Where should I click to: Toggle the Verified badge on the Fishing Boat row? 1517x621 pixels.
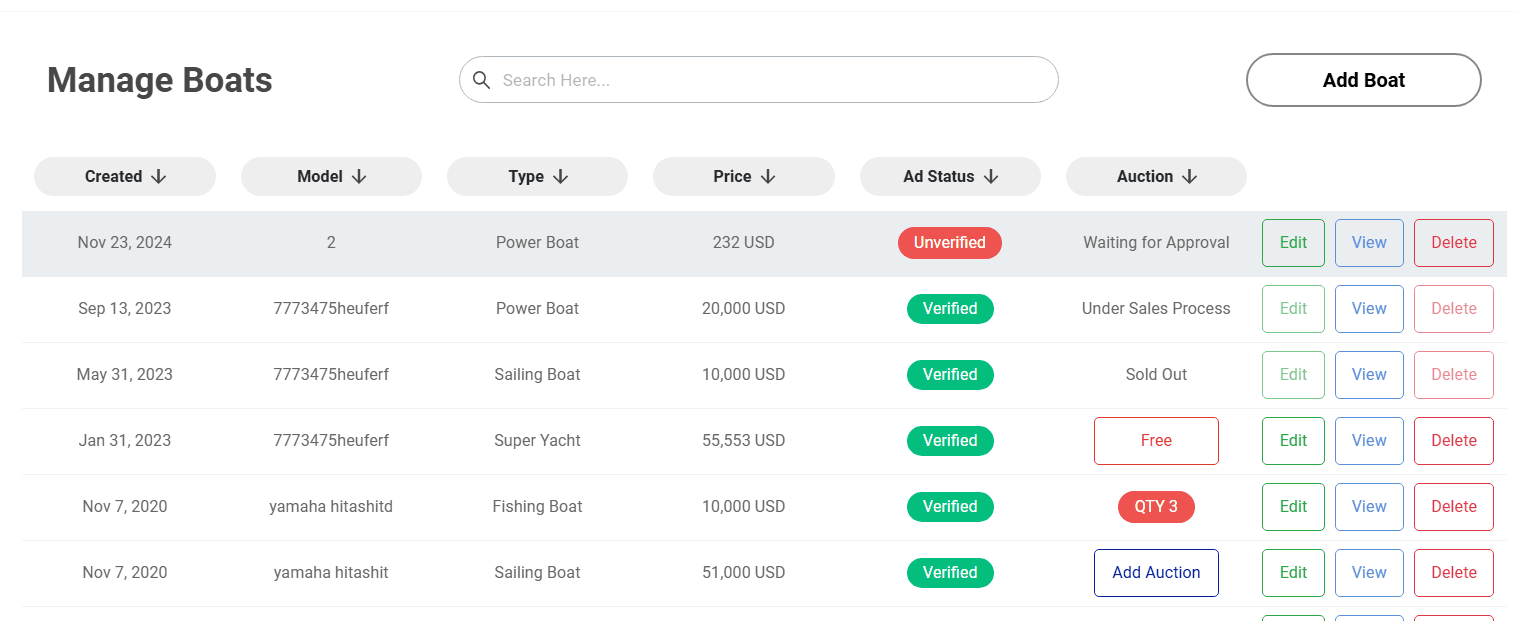pyautogui.click(x=950, y=506)
